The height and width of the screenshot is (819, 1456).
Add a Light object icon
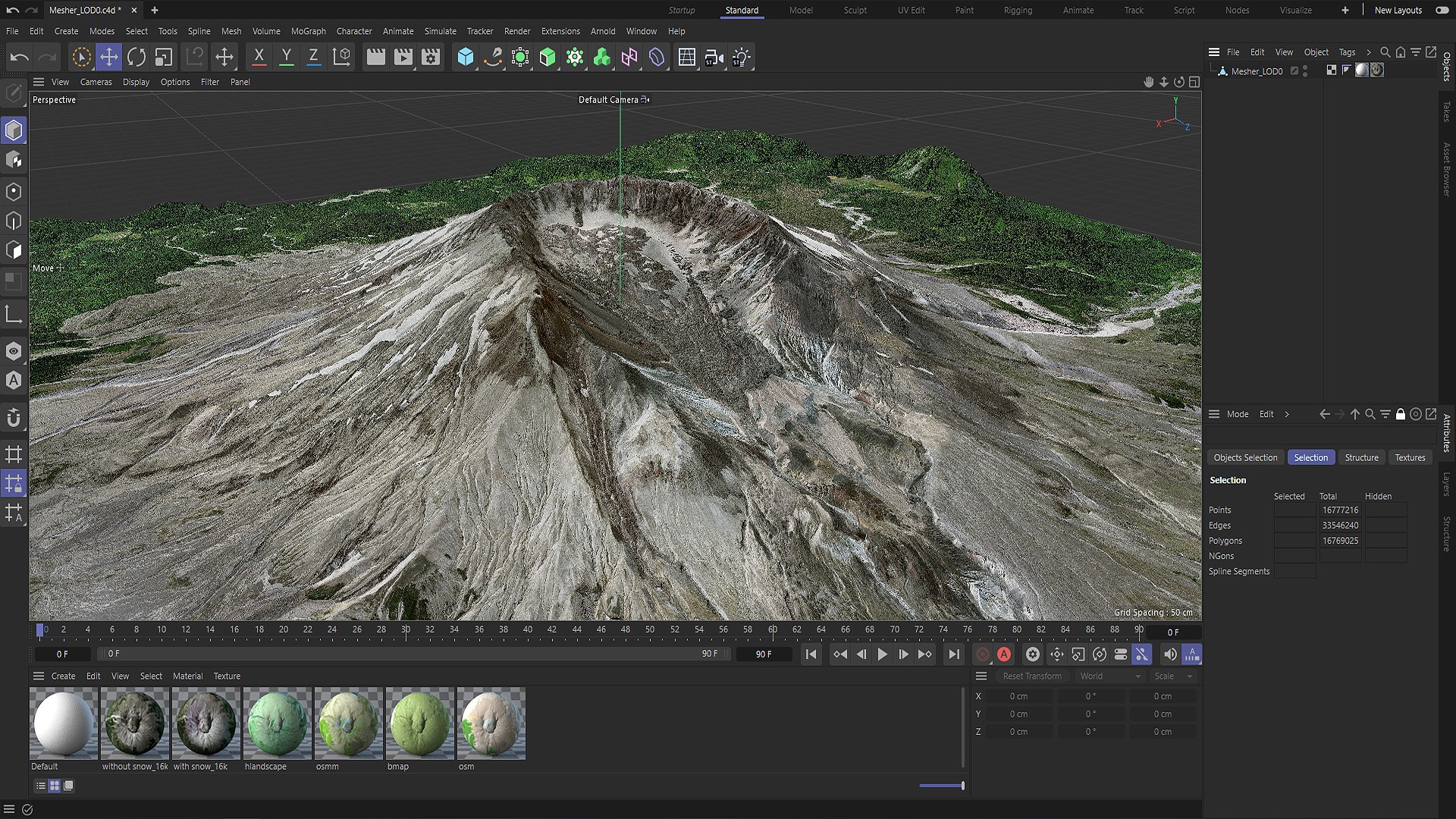tap(741, 57)
